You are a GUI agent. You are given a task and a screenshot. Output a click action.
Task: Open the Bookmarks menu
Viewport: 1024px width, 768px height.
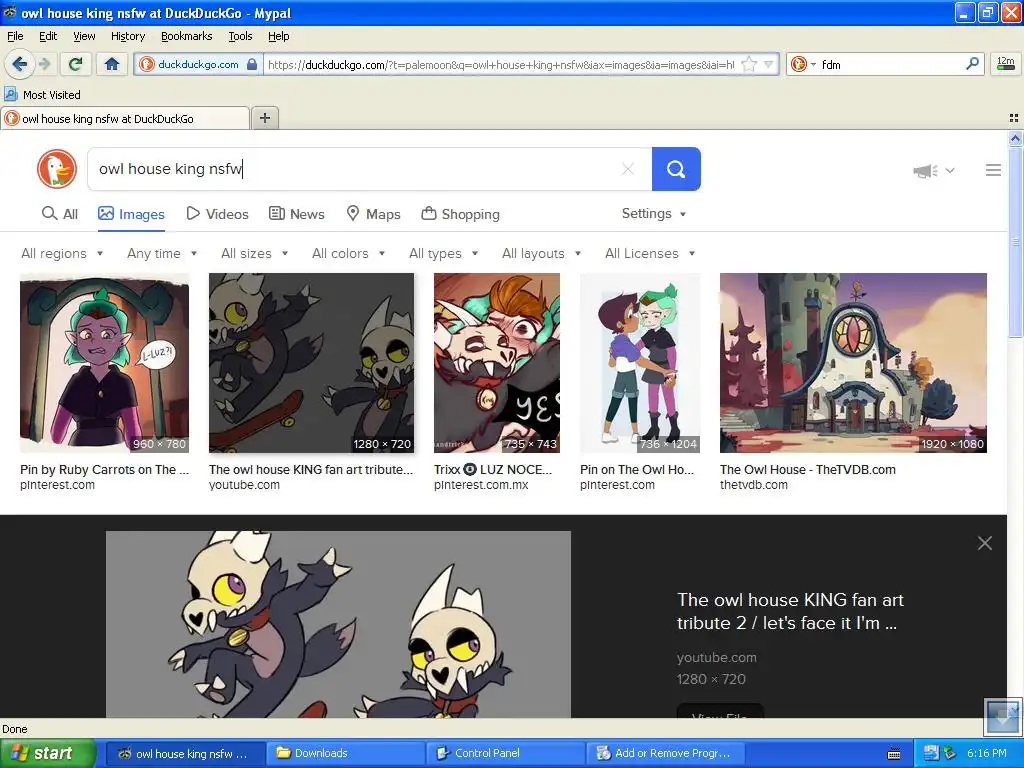tap(186, 36)
